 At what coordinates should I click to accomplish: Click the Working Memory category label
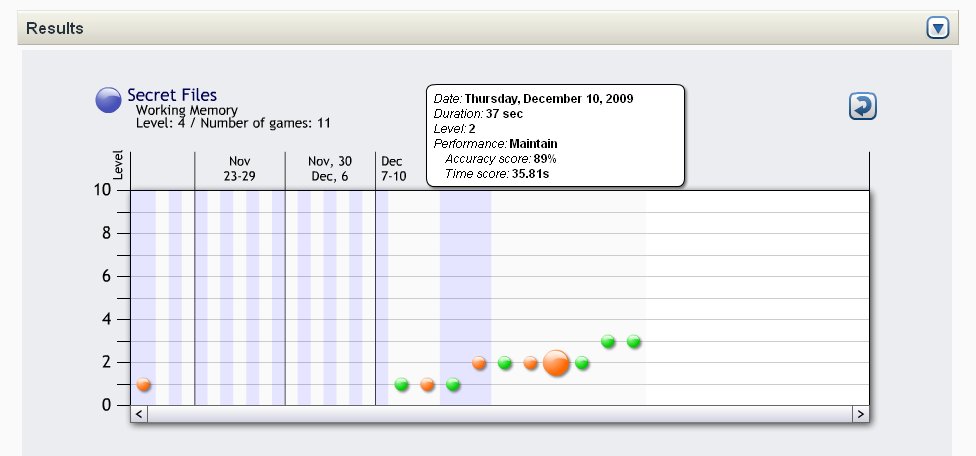pos(187,111)
